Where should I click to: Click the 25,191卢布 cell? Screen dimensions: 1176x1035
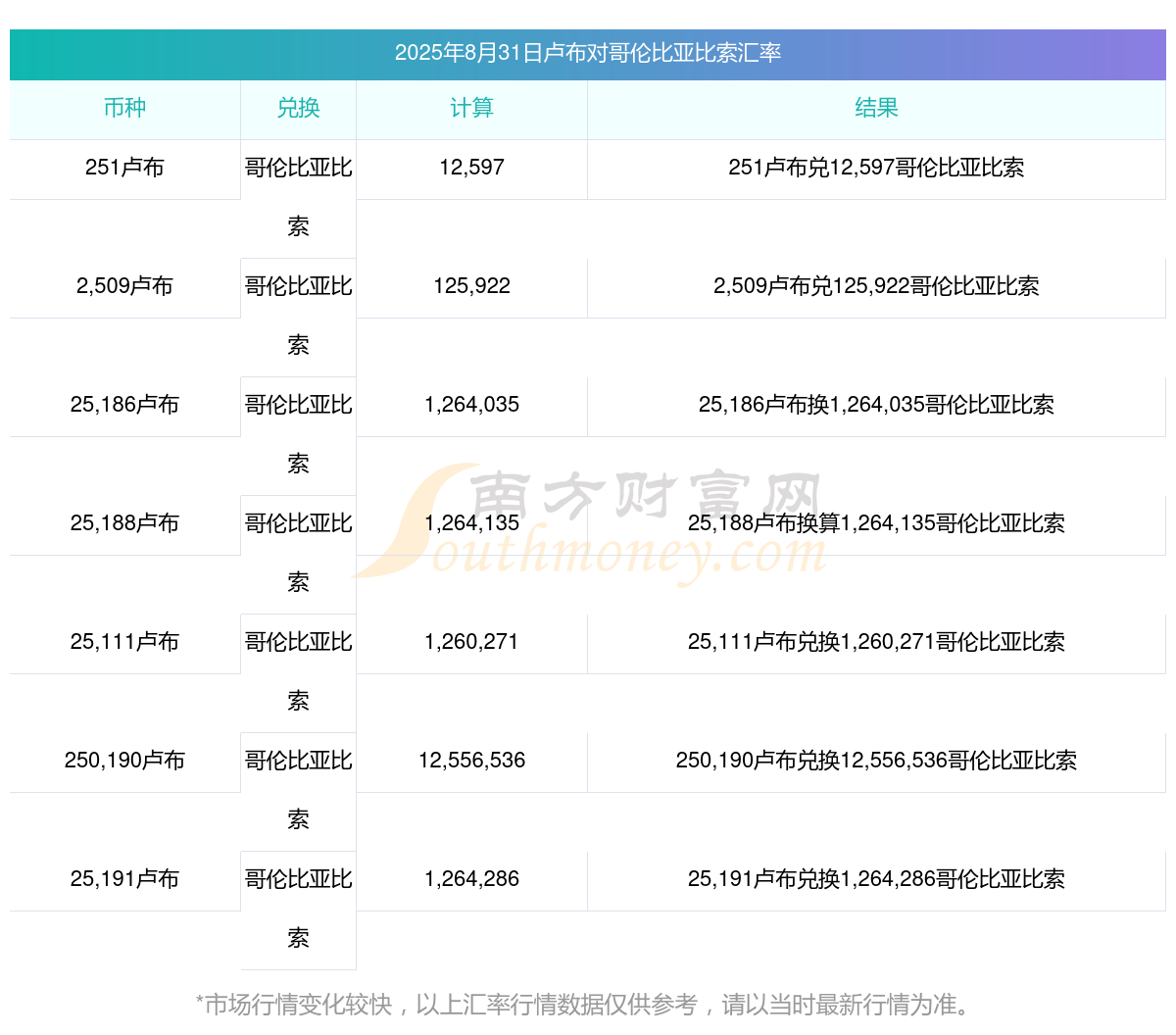click(124, 880)
